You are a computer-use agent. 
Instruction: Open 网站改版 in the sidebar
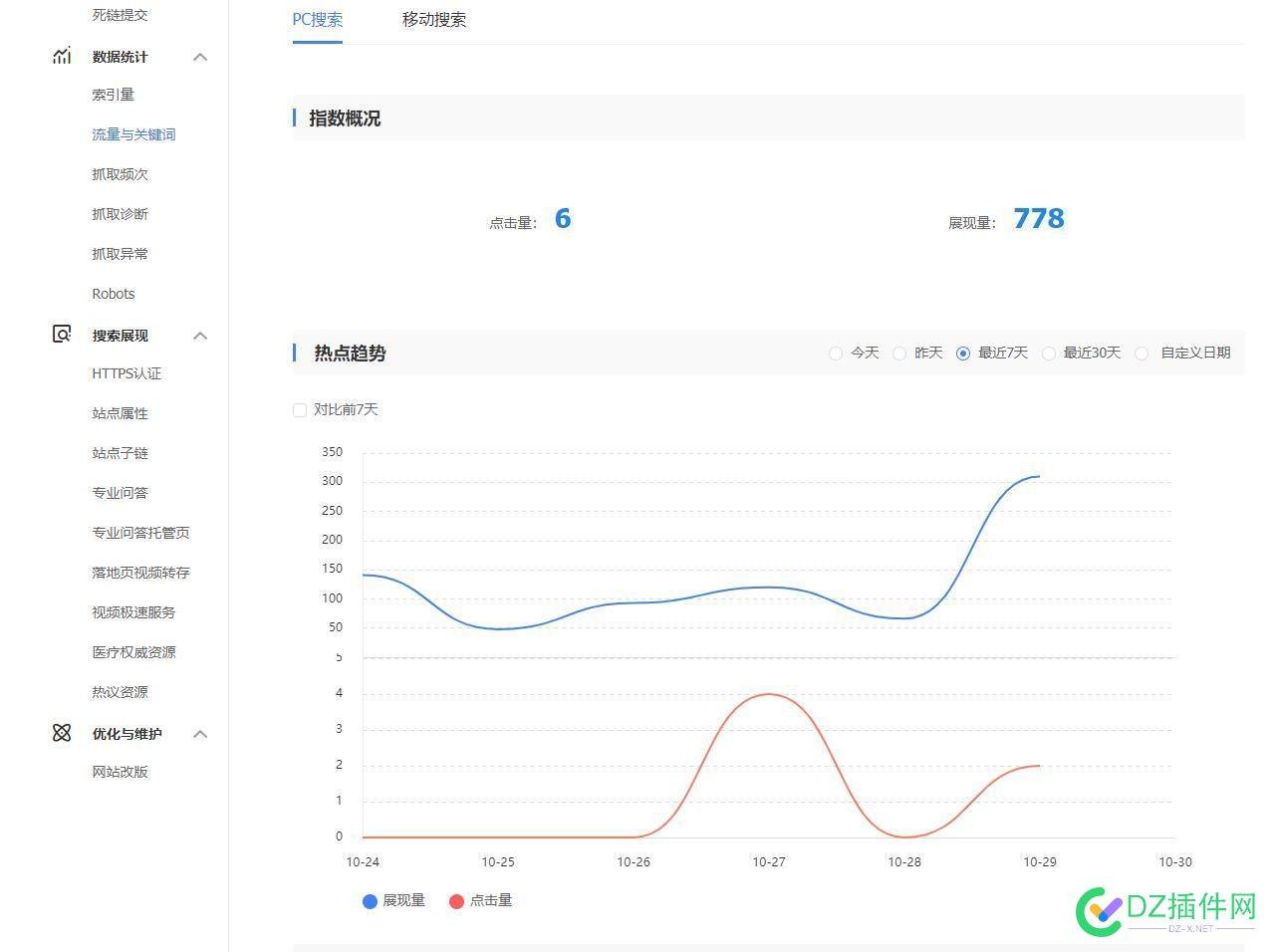click(x=120, y=772)
